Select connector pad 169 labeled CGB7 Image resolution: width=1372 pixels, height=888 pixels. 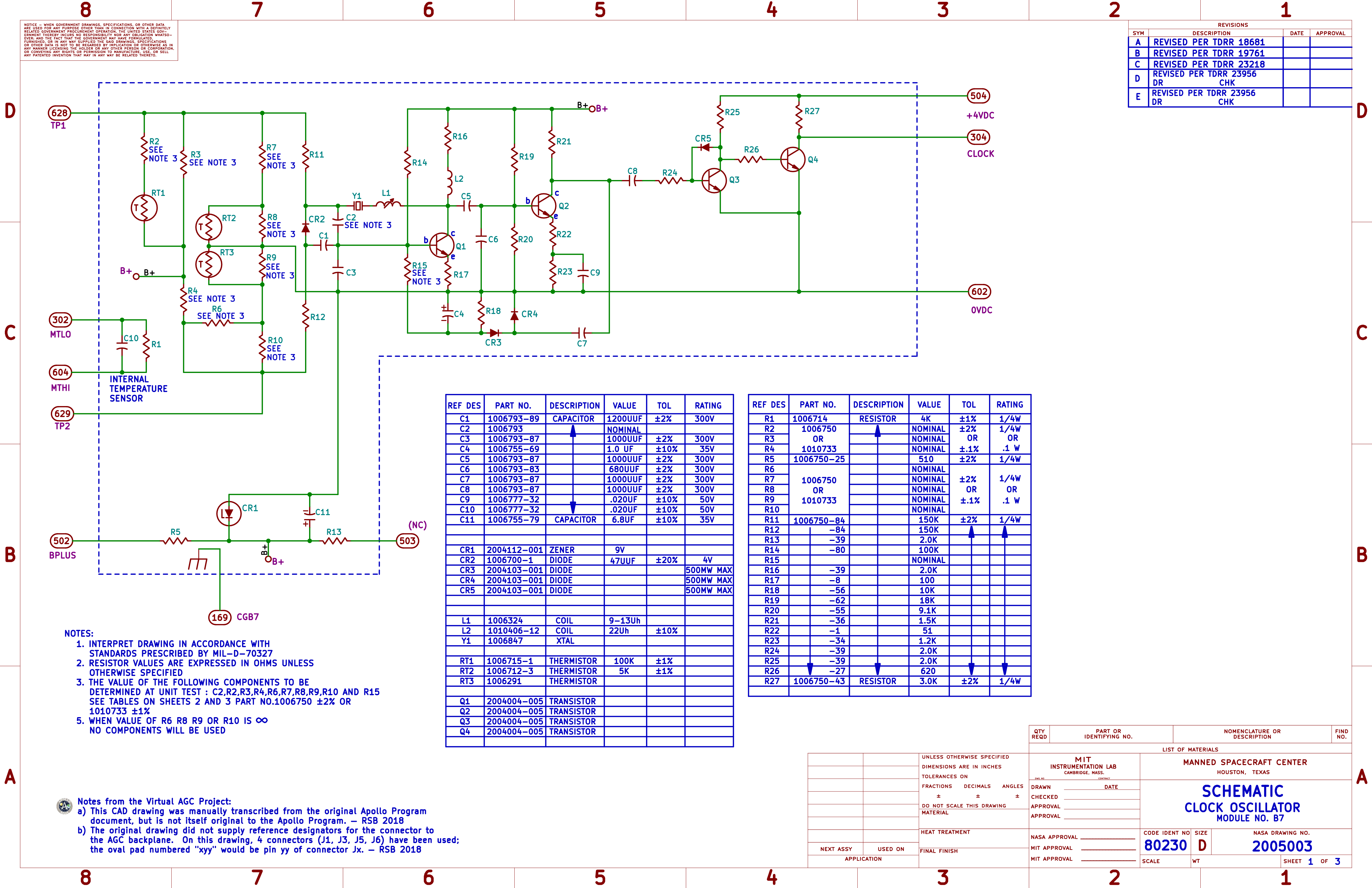[x=220, y=618]
